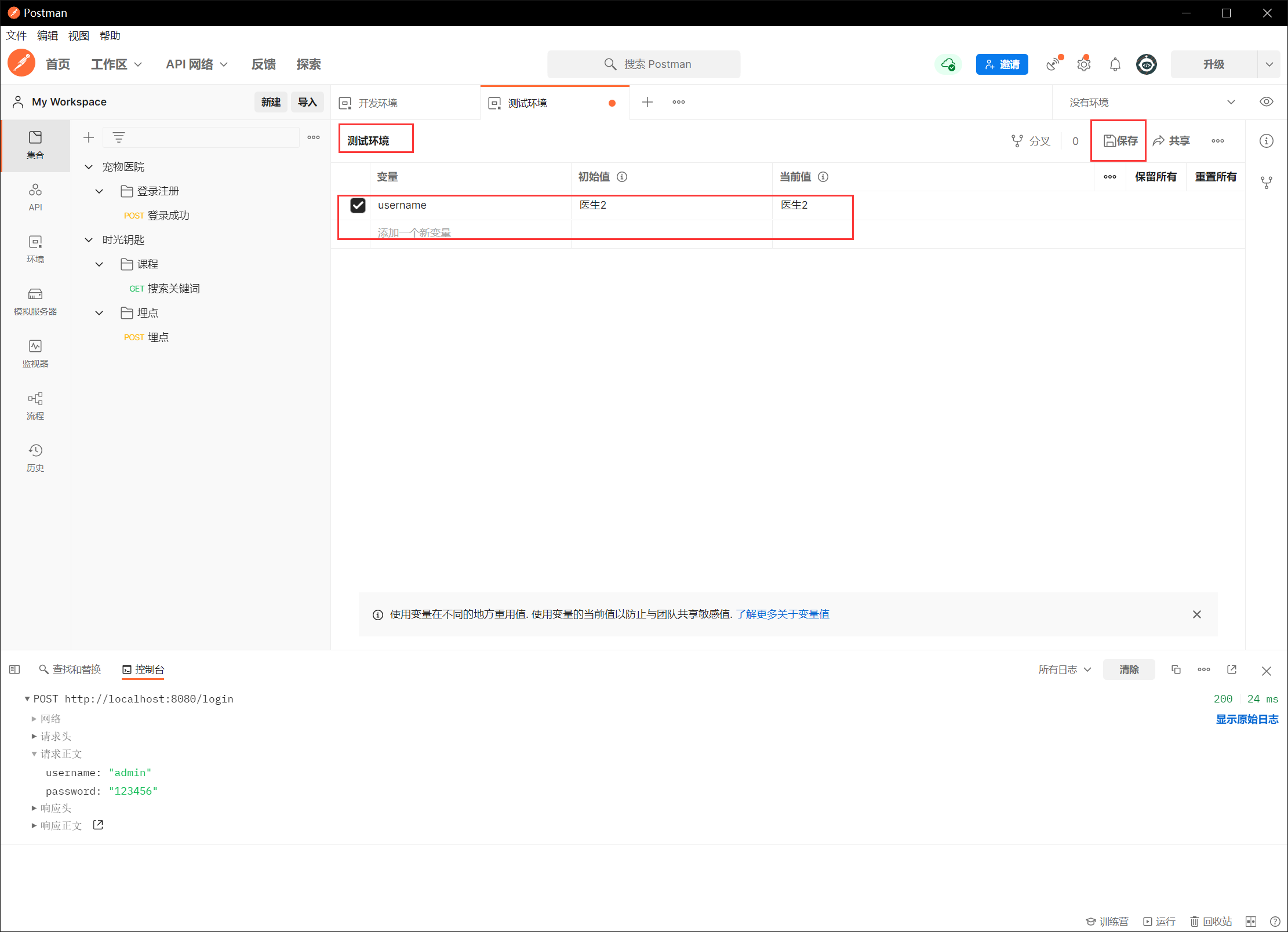The height and width of the screenshot is (932, 1288).
Task: Select the POST 登录成功 request
Action: click(x=157, y=216)
